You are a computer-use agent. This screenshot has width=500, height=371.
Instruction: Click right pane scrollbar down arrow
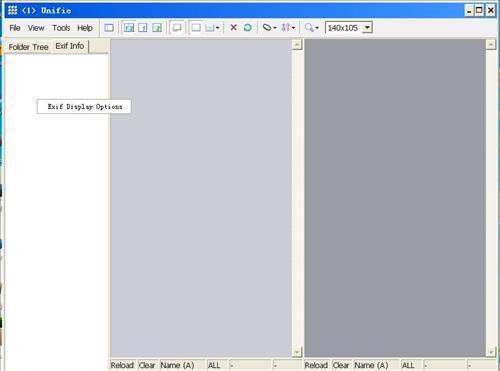491,352
